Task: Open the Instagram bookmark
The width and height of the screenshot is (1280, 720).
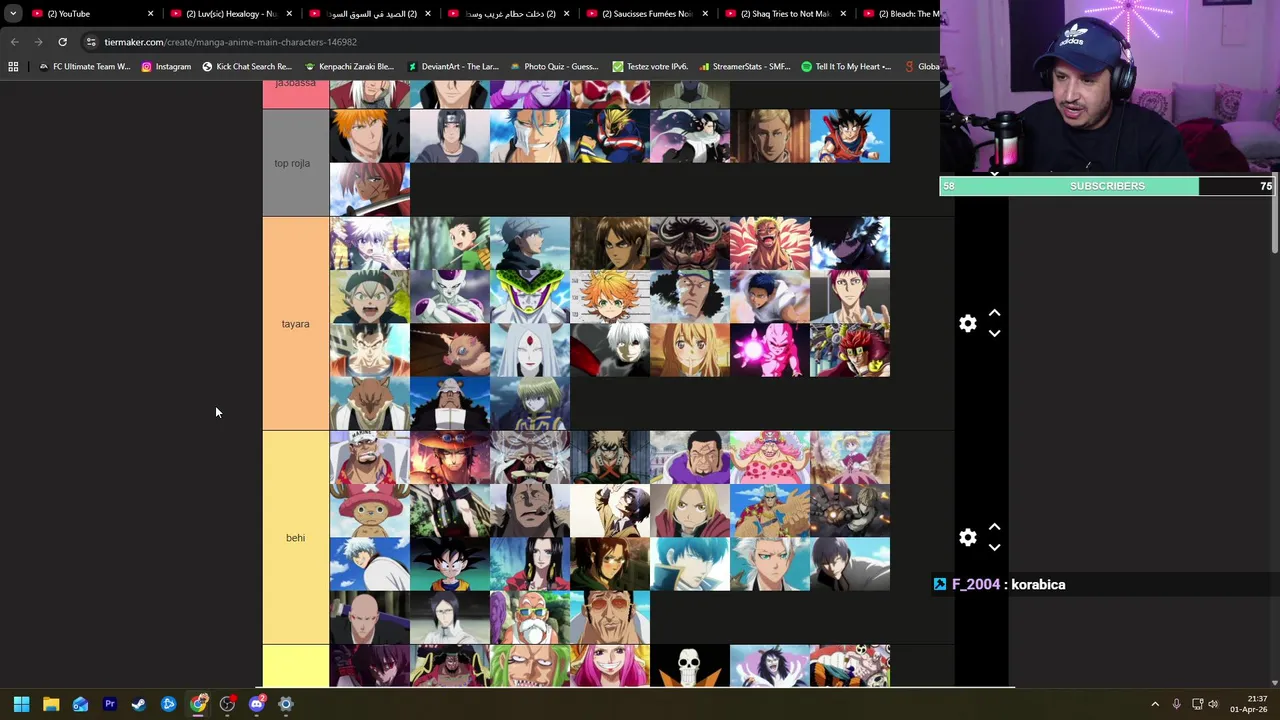Action: (x=166, y=67)
